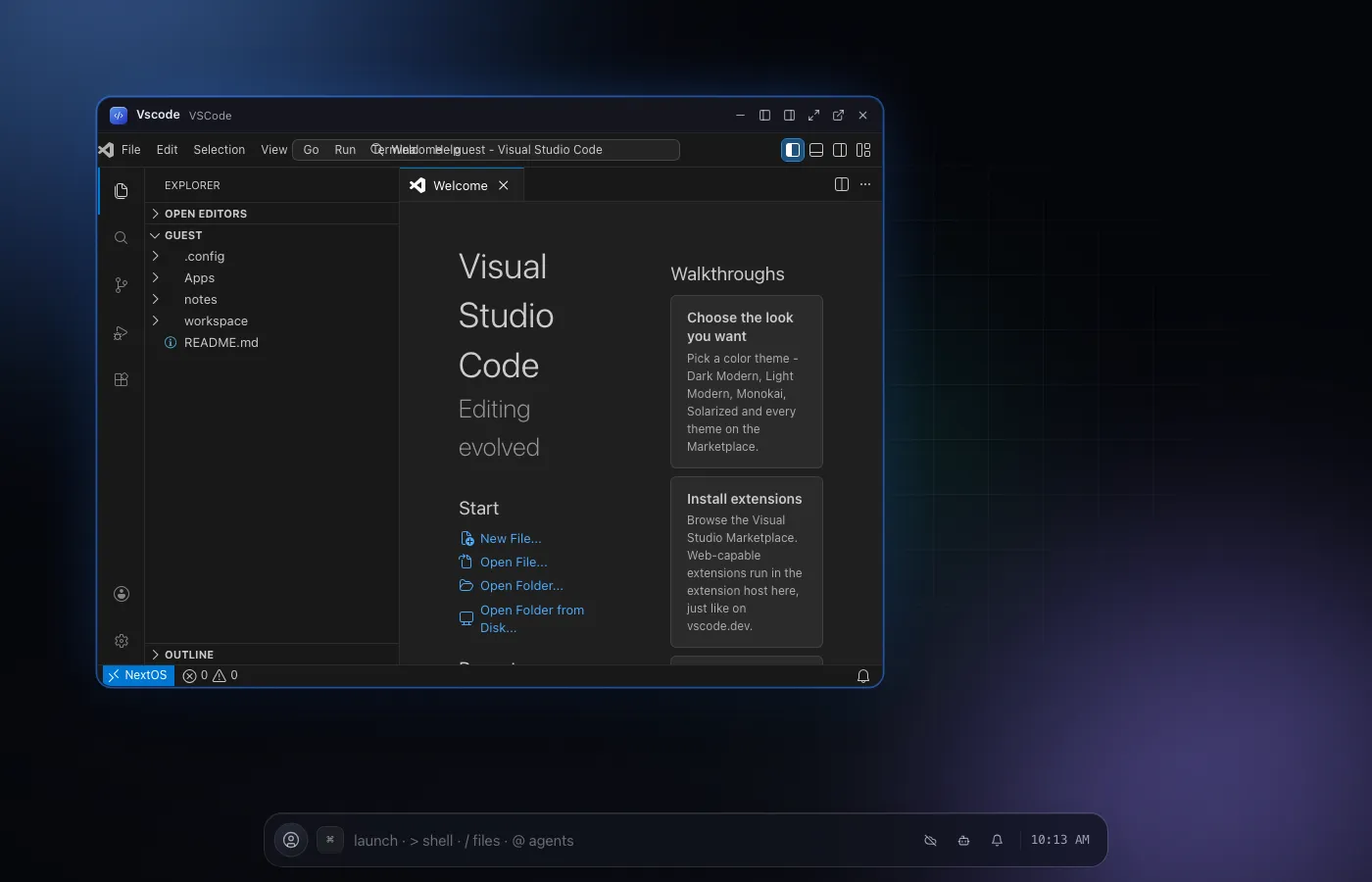The width and height of the screenshot is (1372, 882).
Task: Open the Go menu
Action: coord(311,150)
